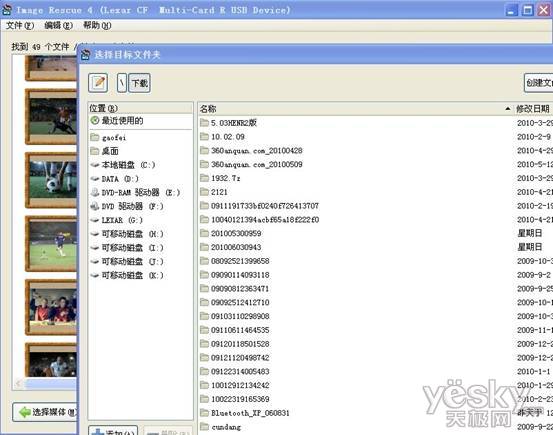553x435 pixels.
Task: Click the date 2010-2-9 cell
Action: point(533,137)
